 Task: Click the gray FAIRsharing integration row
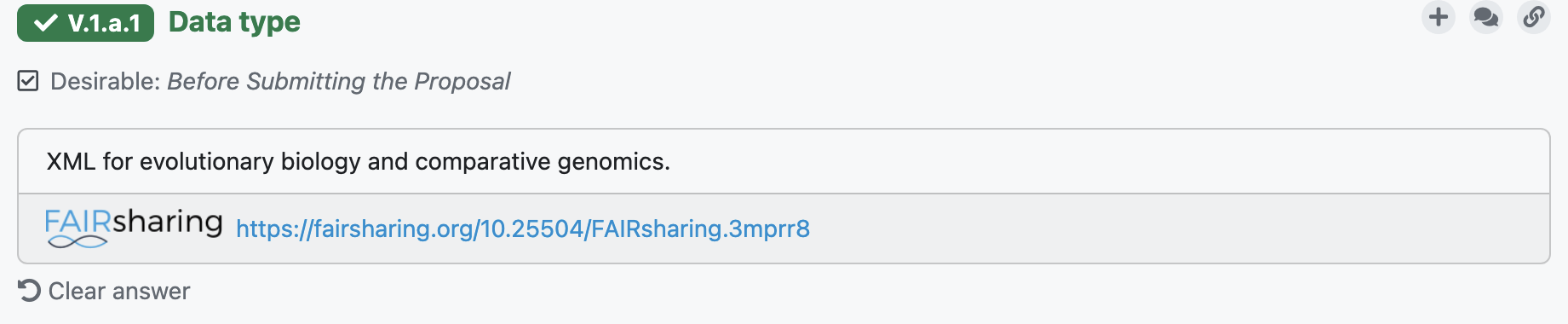(784, 229)
